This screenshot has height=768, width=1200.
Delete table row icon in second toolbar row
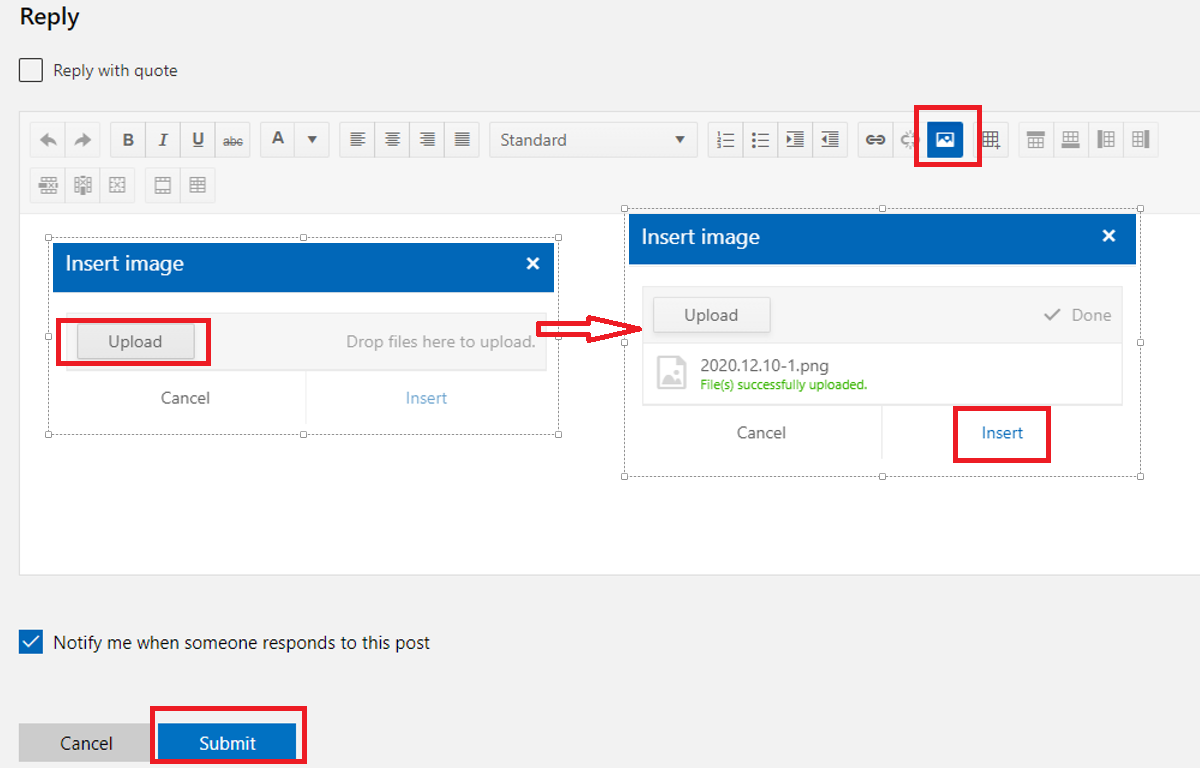click(x=48, y=185)
